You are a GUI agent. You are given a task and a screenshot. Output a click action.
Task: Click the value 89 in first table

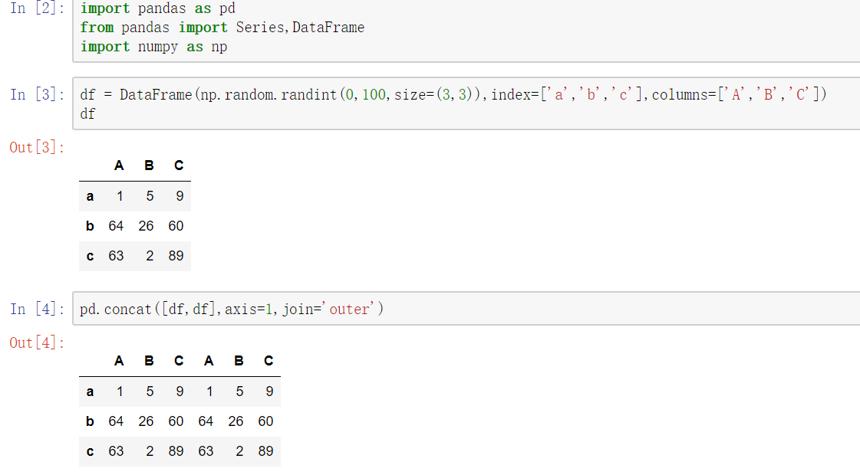(x=176, y=256)
